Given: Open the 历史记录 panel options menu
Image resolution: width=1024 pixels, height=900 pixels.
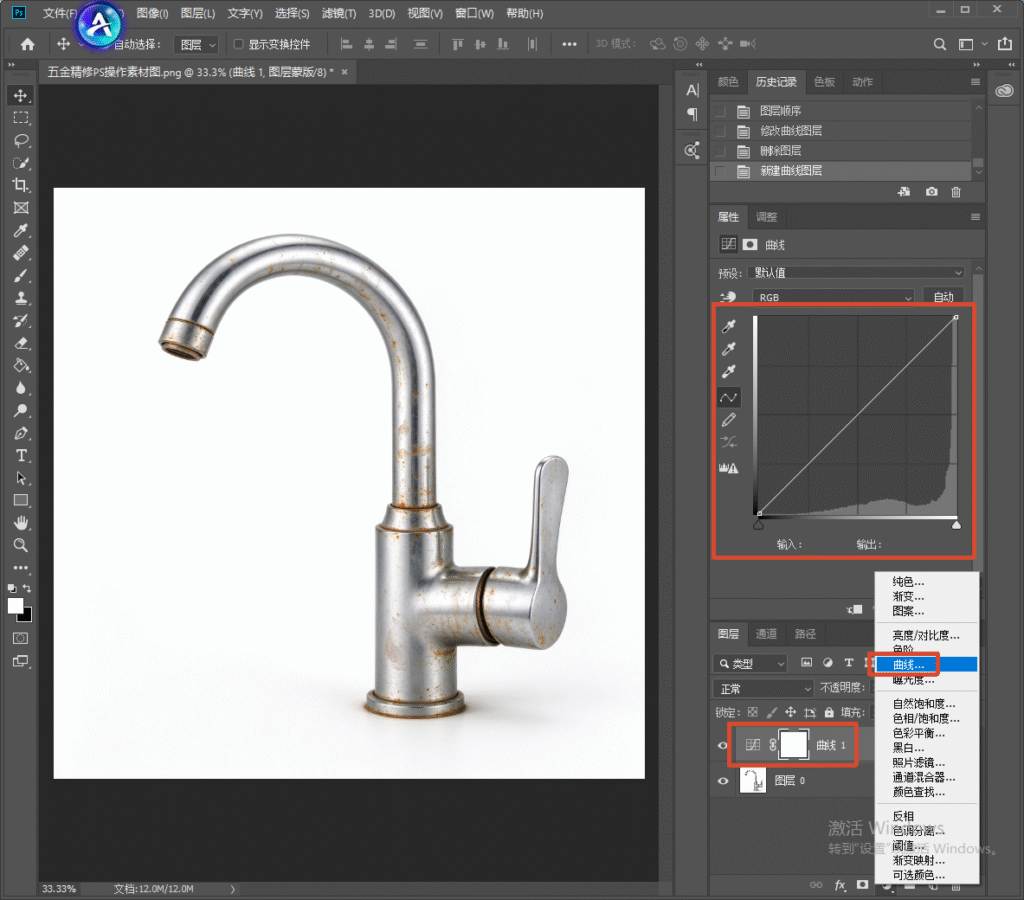Looking at the screenshot, I should [975, 82].
